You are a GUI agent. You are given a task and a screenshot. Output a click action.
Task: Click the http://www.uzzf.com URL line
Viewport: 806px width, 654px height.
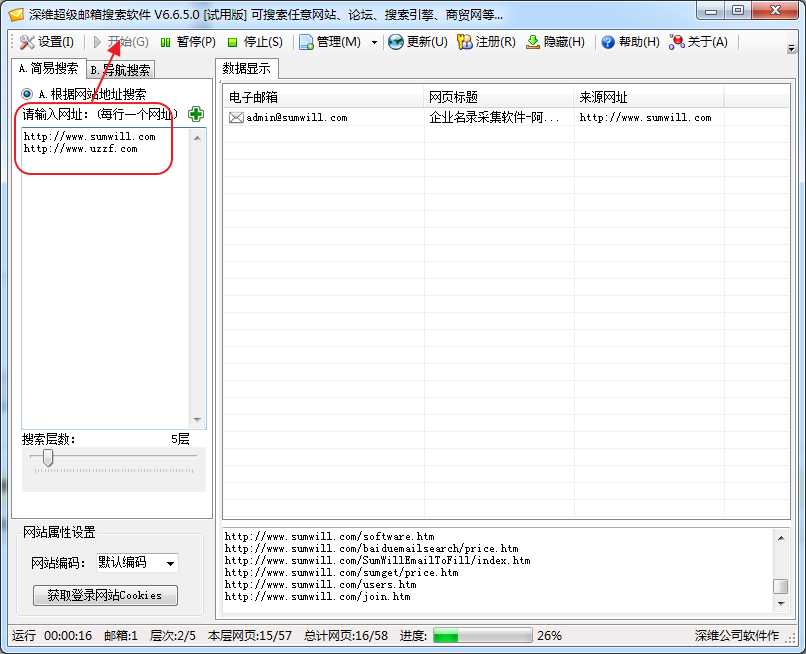point(80,149)
